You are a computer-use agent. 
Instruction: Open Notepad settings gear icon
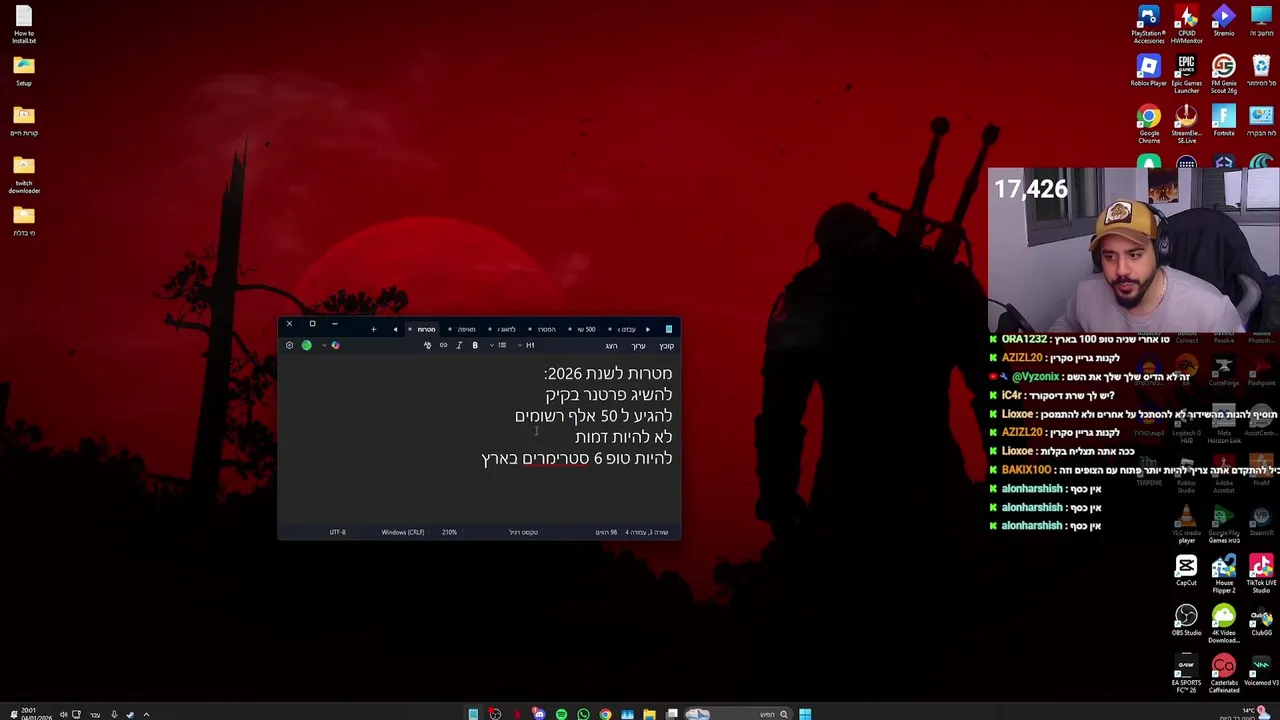click(289, 345)
